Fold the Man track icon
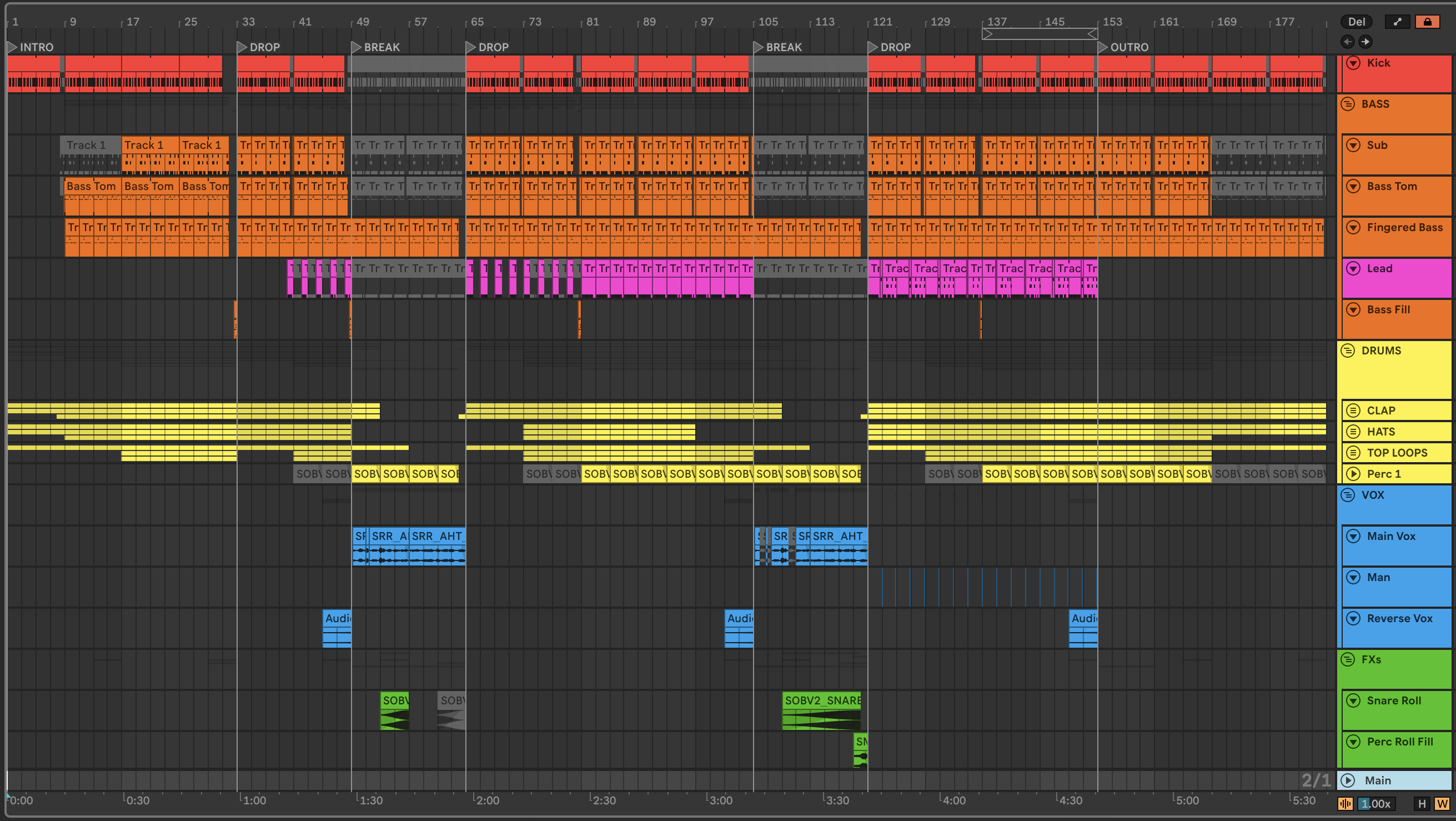 click(x=1353, y=577)
